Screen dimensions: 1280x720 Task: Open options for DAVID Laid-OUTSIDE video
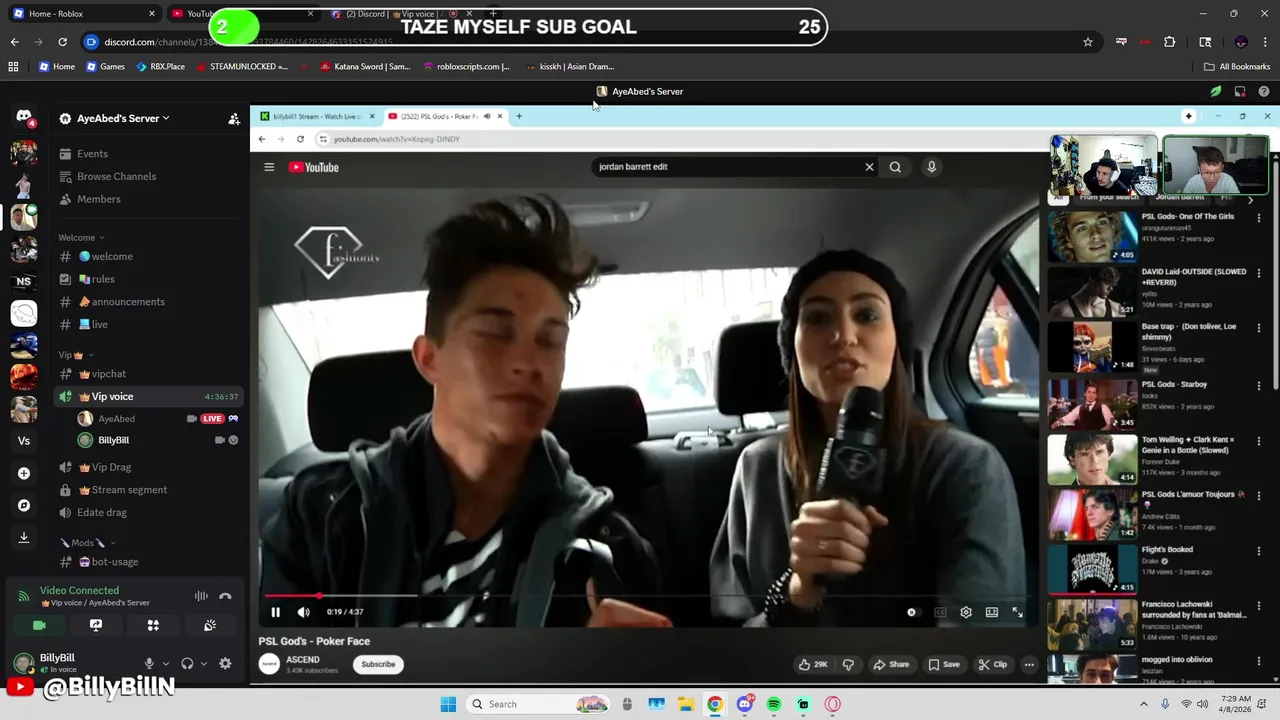(1259, 273)
